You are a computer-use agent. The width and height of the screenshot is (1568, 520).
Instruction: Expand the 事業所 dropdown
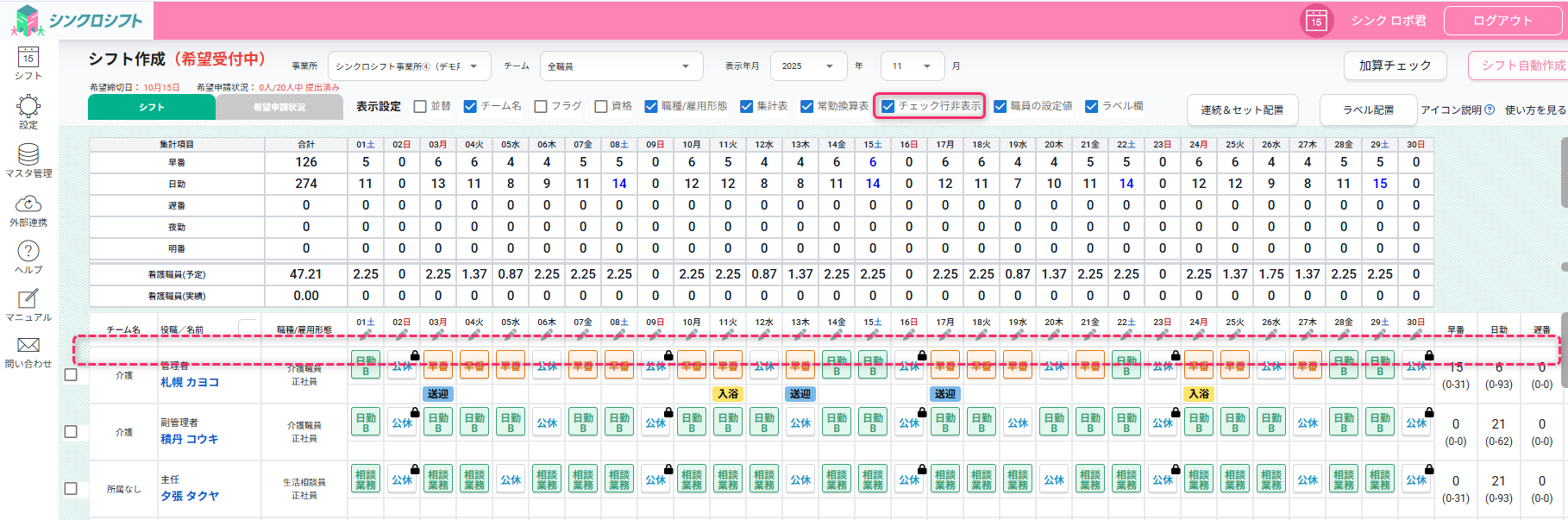pyautogui.click(x=409, y=66)
